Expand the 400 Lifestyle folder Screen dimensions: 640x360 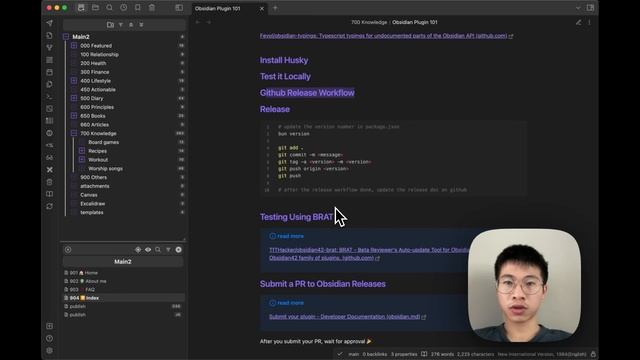click(74, 81)
